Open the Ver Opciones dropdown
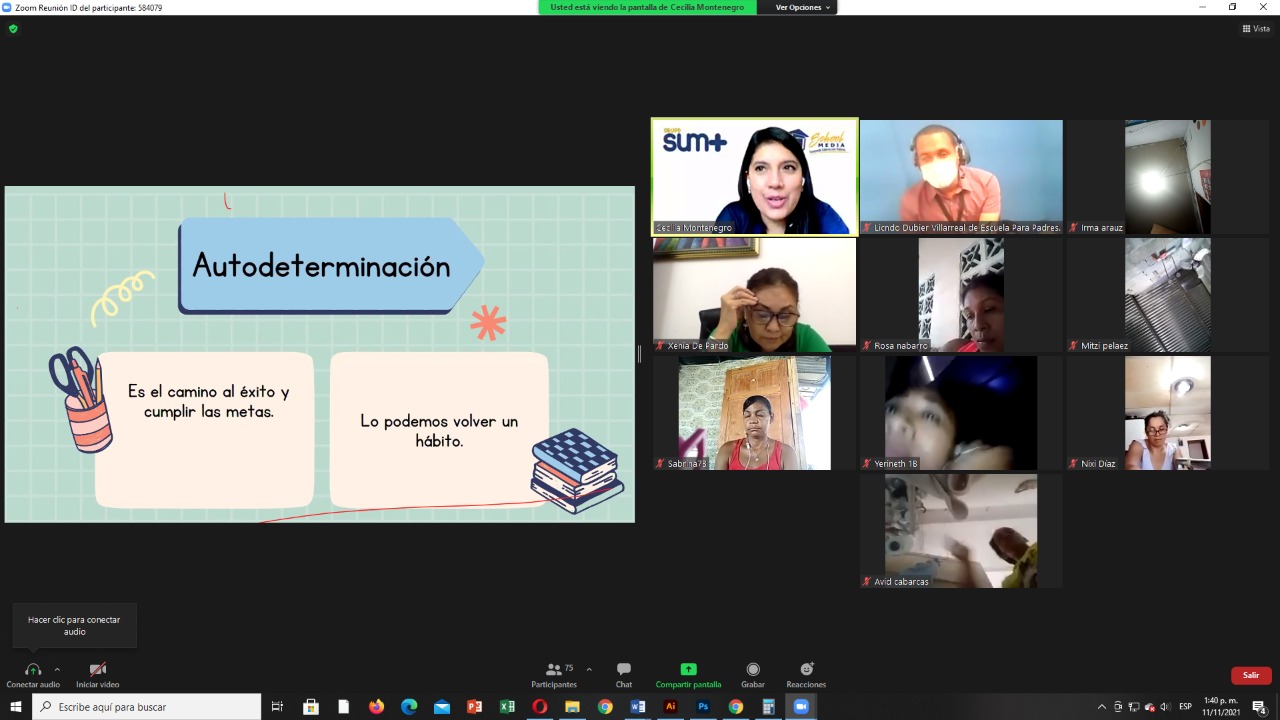The image size is (1280, 720). point(803,7)
